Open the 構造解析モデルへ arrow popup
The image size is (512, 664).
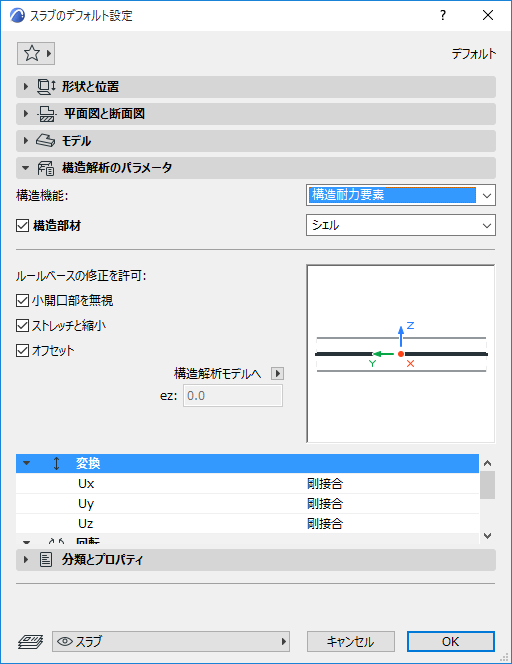coord(277,374)
